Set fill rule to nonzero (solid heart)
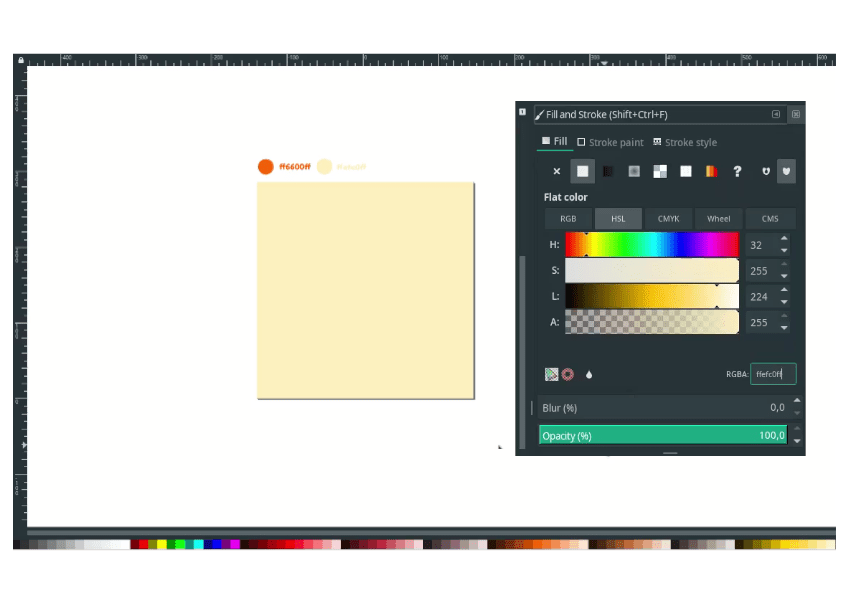This screenshot has width=850, height=600. pyautogui.click(x=786, y=171)
